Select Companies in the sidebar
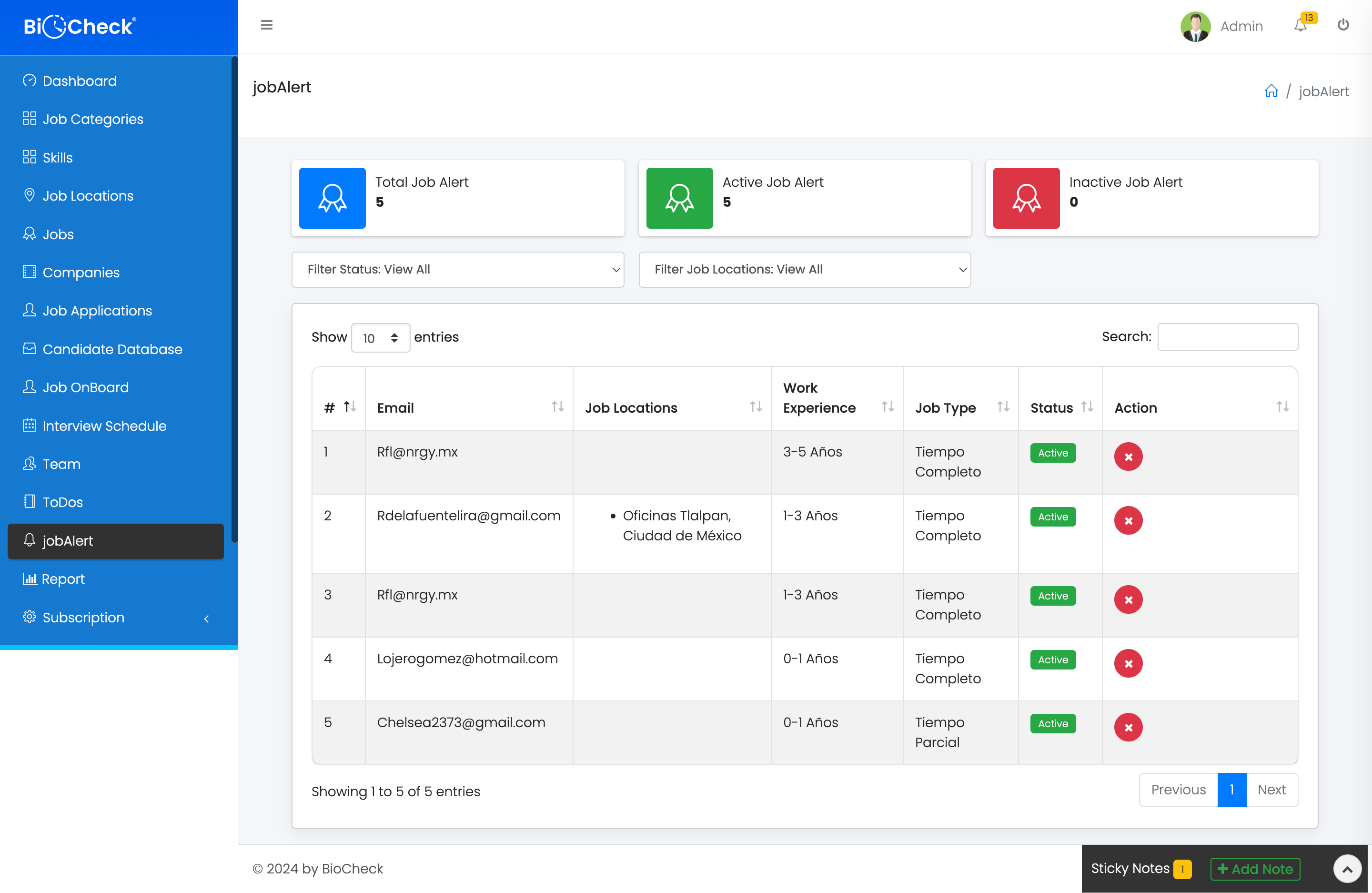 click(115, 272)
